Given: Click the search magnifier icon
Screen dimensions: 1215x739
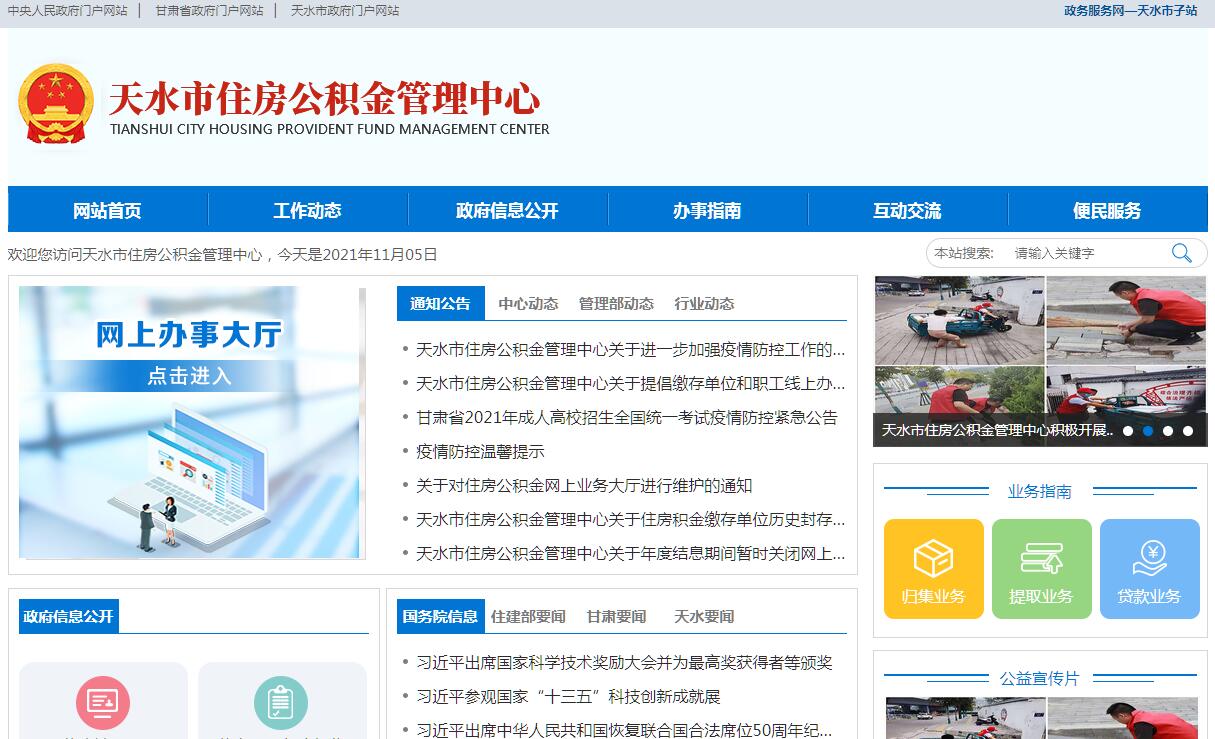Looking at the screenshot, I should [1181, 253].
